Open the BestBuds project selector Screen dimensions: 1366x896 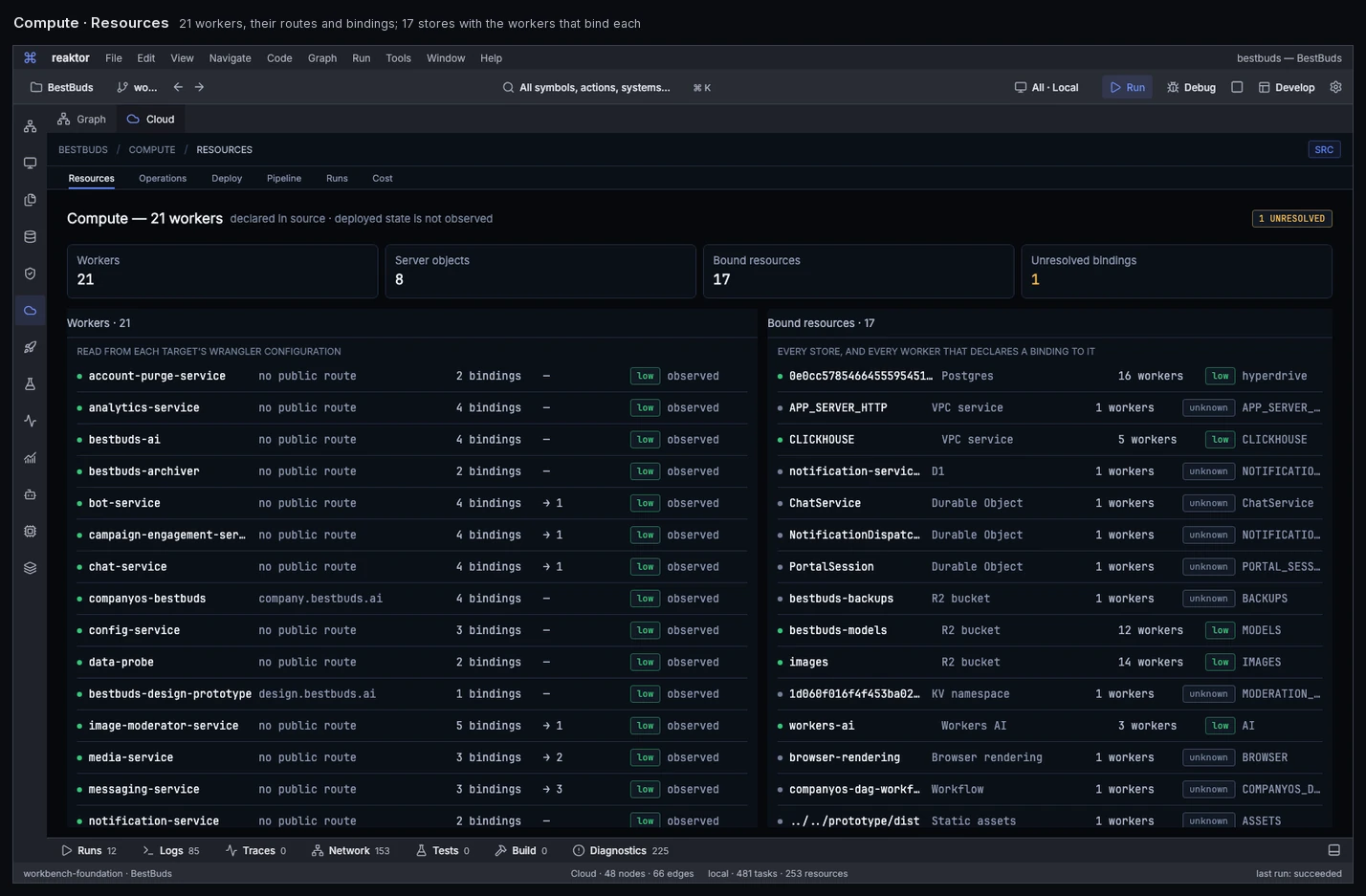(x=62, y=87)
